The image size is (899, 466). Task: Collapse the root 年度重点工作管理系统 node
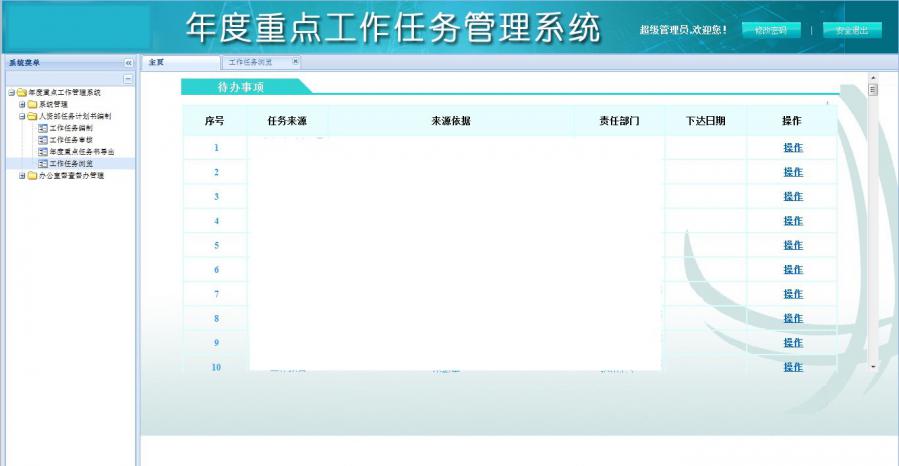(11, 92)
